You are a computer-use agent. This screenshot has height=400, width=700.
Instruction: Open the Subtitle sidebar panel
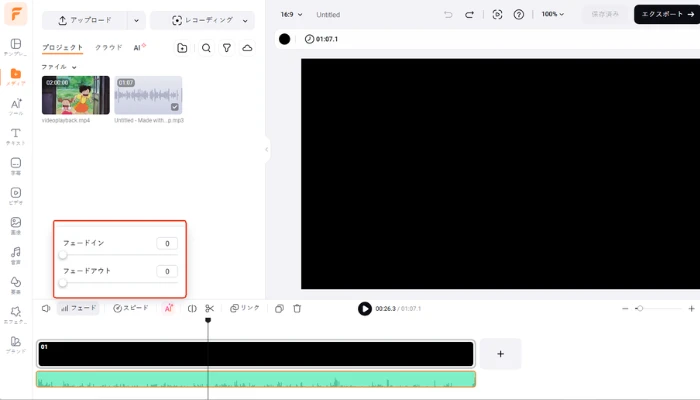[16, 166]
